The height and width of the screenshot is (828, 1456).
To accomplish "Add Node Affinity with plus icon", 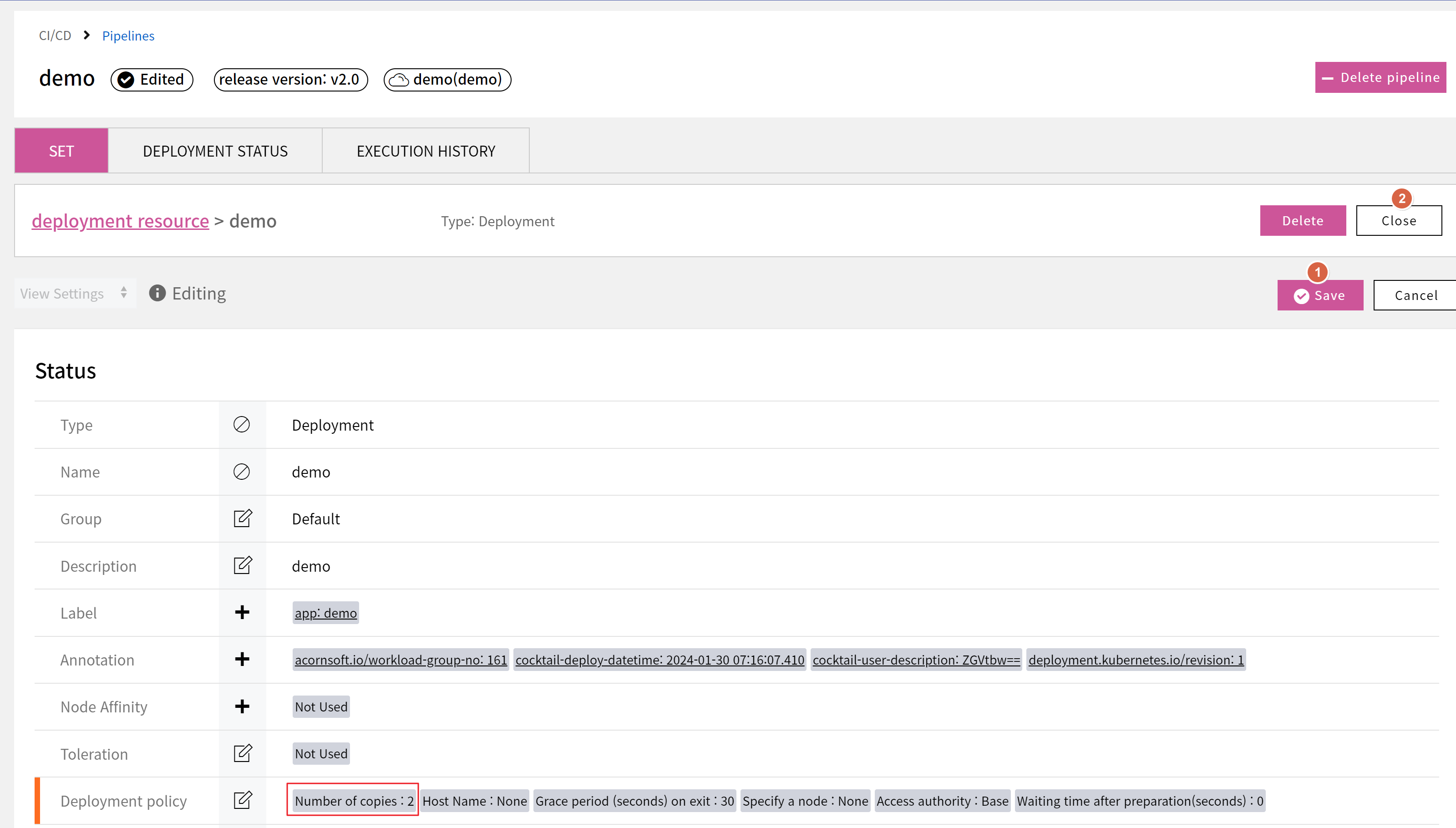I will 242,706.
